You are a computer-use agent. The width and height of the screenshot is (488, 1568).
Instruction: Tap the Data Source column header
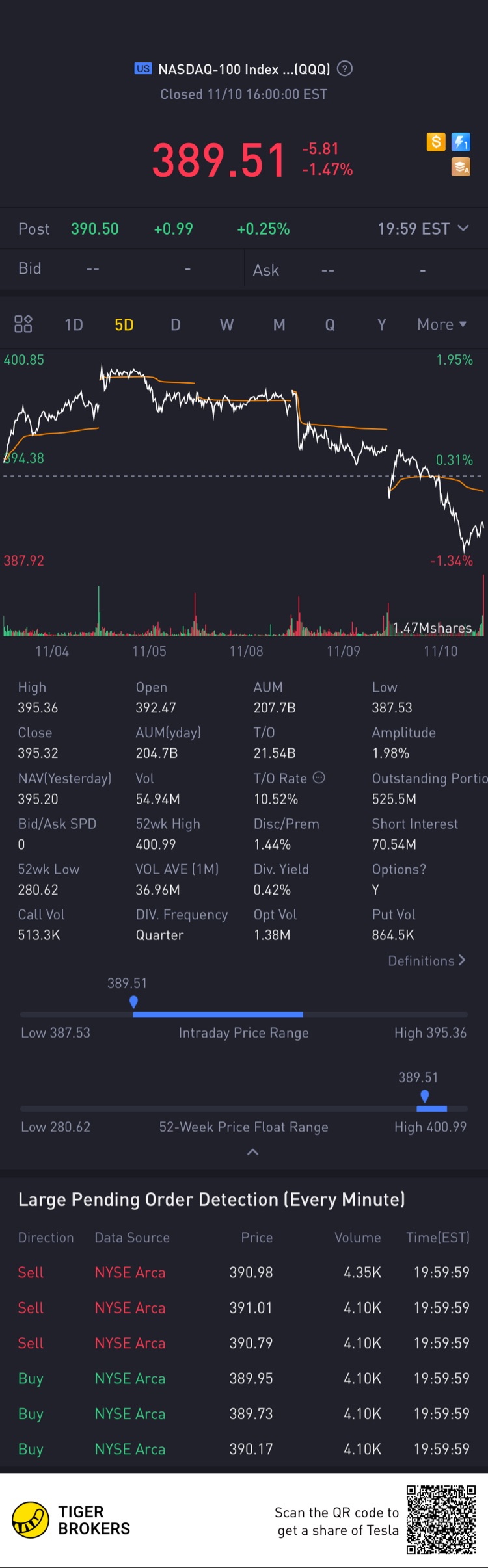tap(132, 1238)
